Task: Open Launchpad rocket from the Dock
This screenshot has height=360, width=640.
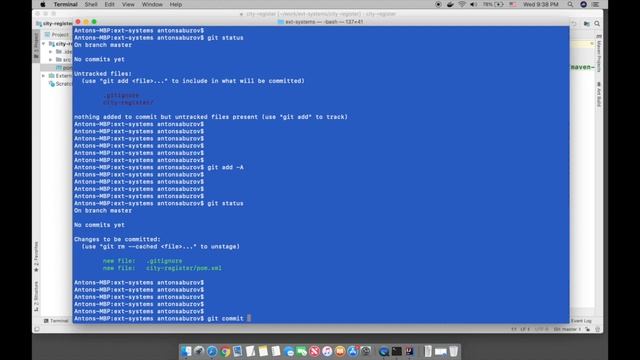Action: click(199, 351)
